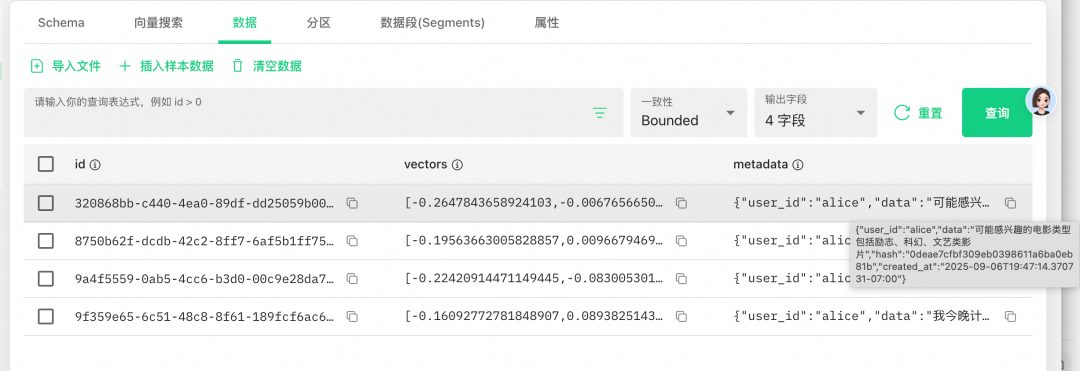The image size is (1080, 371).
Task: Click the 重置 reset button
Action: tap(918, 114)
